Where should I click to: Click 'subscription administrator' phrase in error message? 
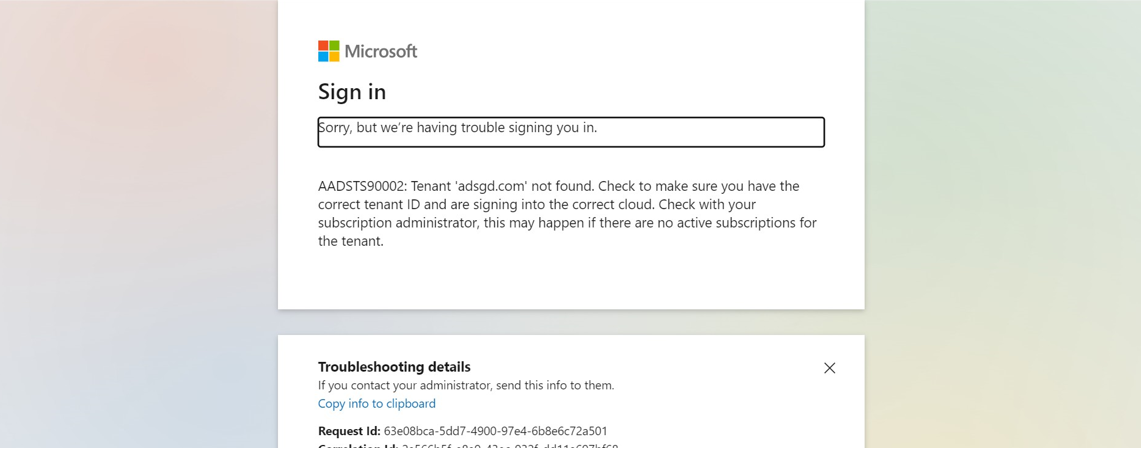click(x=397, y=223)
